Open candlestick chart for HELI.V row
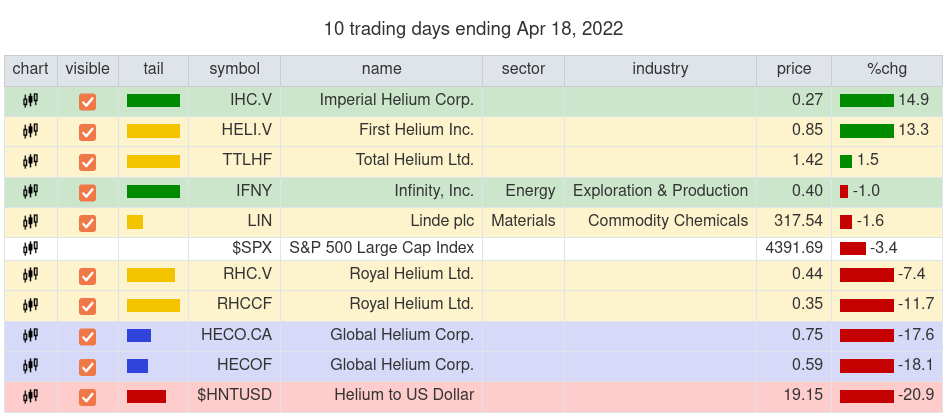 coord(31,131)
